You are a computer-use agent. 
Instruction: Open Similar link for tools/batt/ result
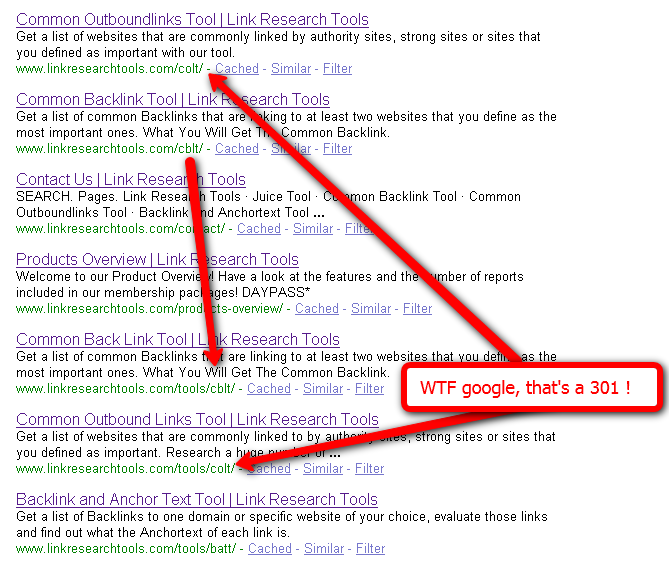pos(324,548)
